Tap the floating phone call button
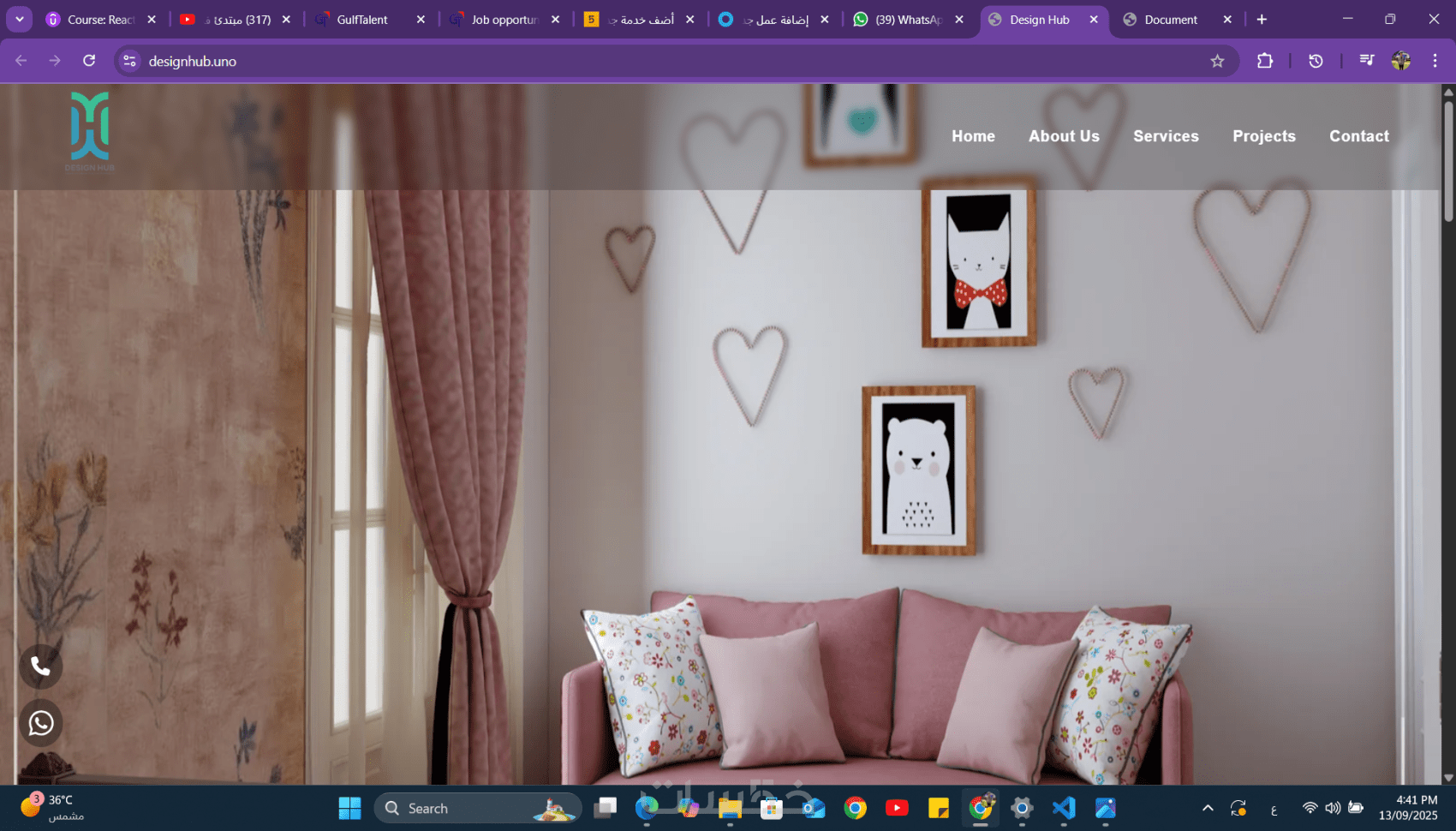Screen dimensions: 1456x831 41,667
